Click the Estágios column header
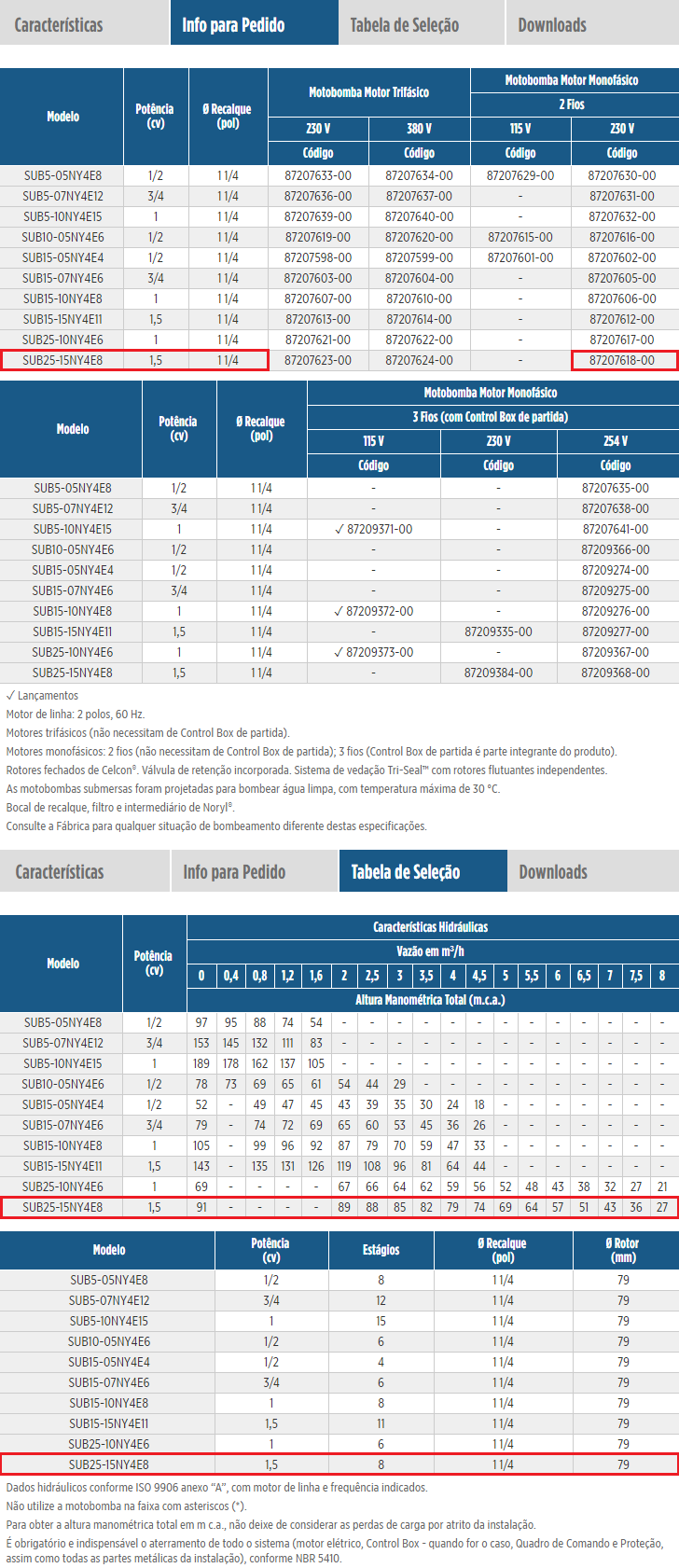The height and width of the screenshot is (1568, 679). pos(381,1250)
